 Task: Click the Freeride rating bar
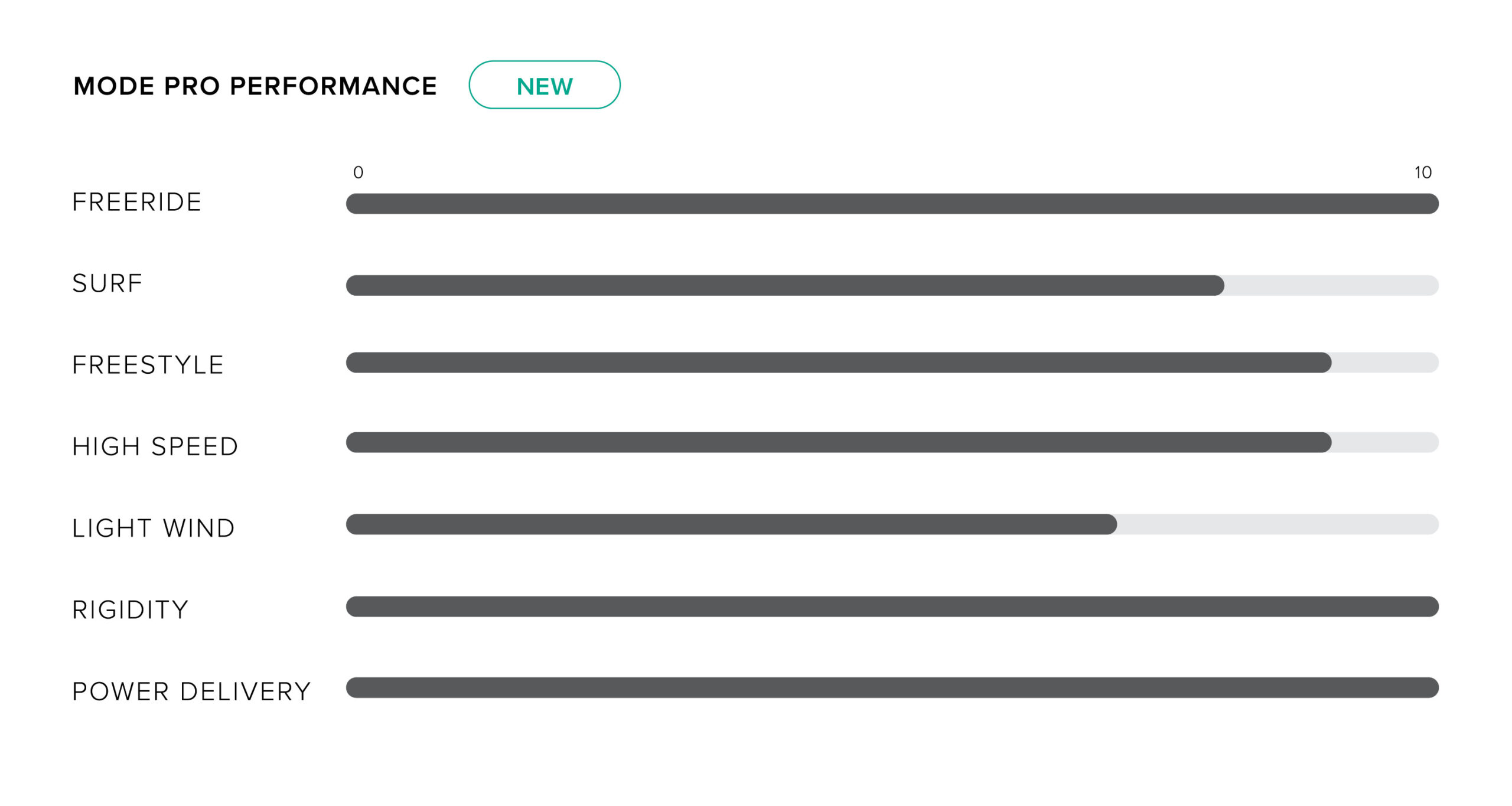(892, 204)
